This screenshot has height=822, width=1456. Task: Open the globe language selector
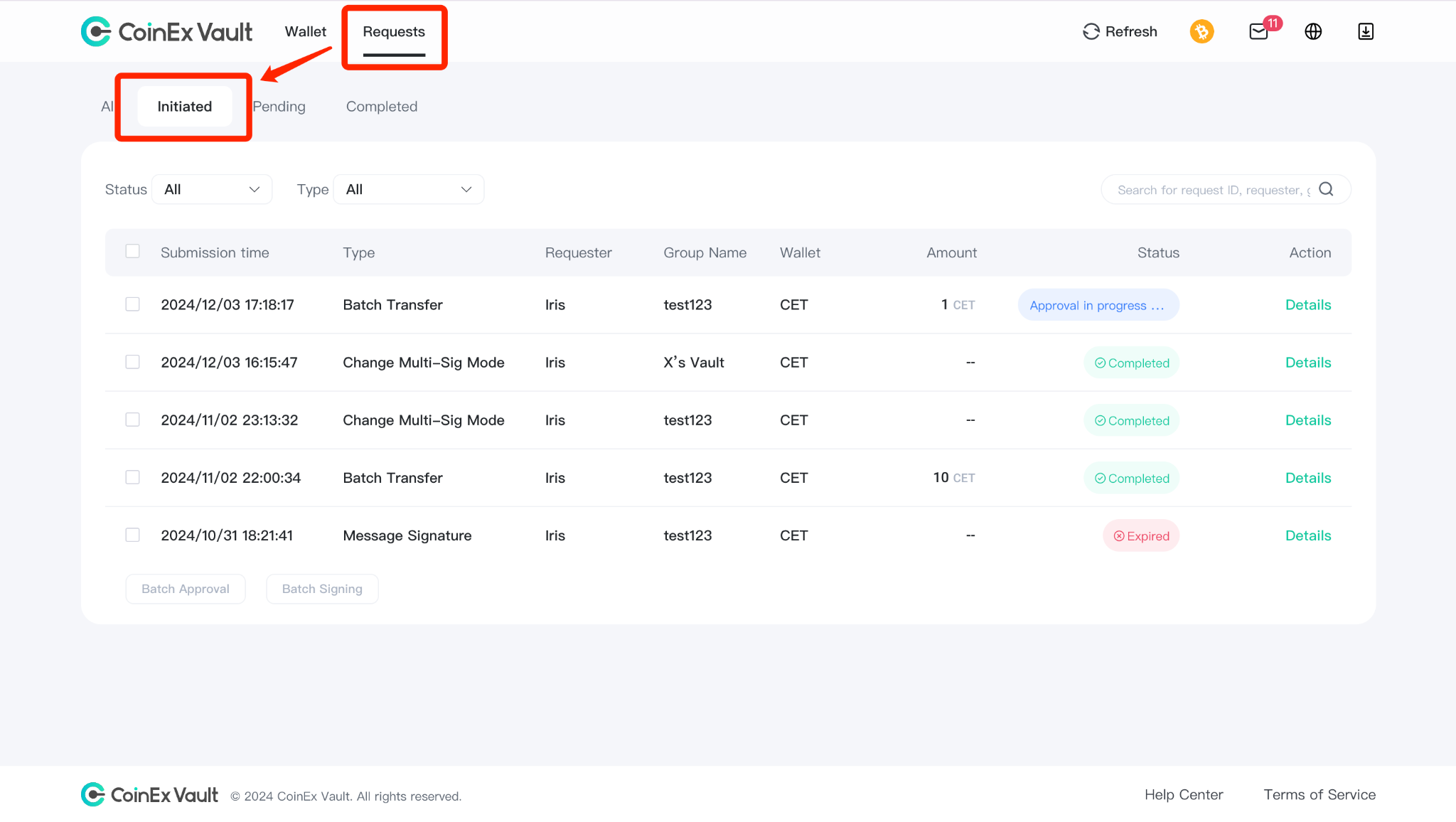click(x=1313, y=31)
